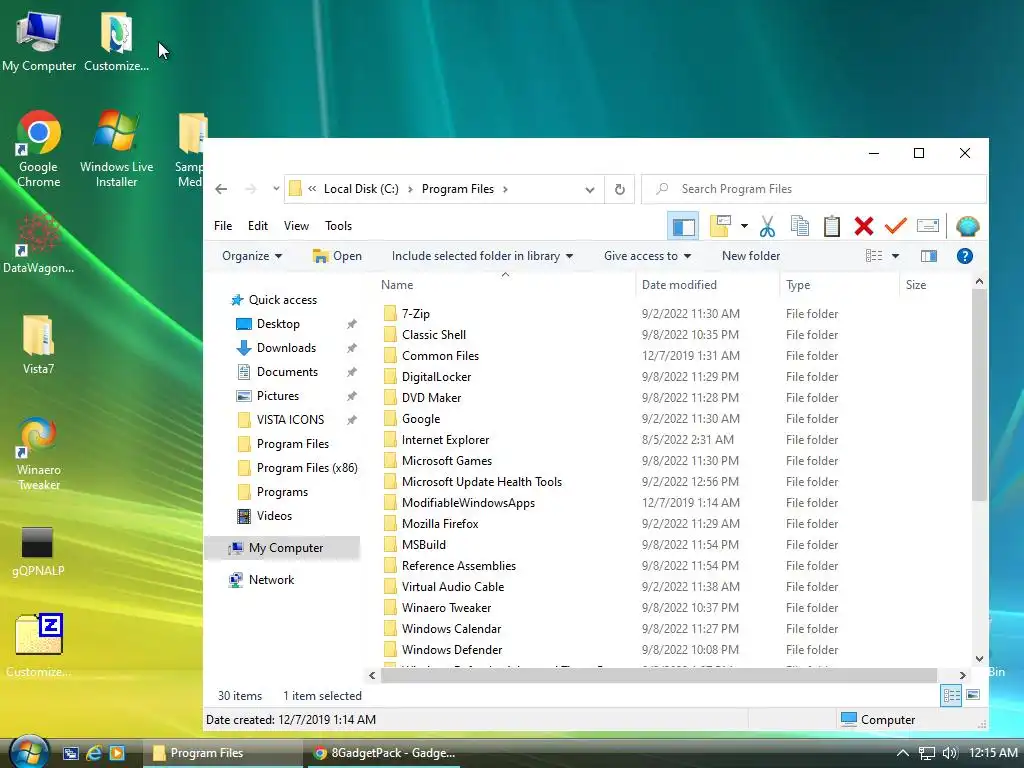Toggle the preview pane button
Image resolution: width=1024 pixels, height=768 pixels.
[929, 256]
